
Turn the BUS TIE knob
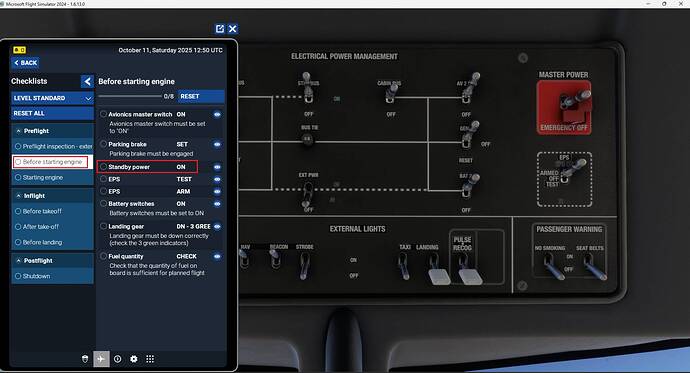coord(308,139)
